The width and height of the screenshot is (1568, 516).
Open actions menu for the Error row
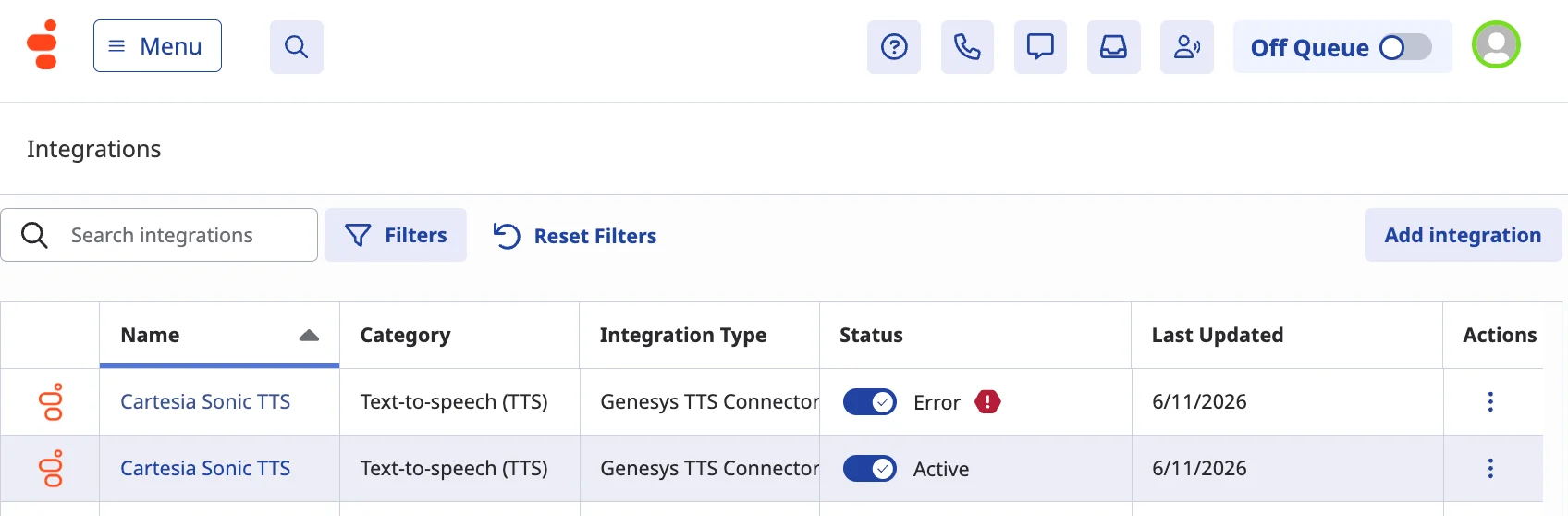point(1490,401)
